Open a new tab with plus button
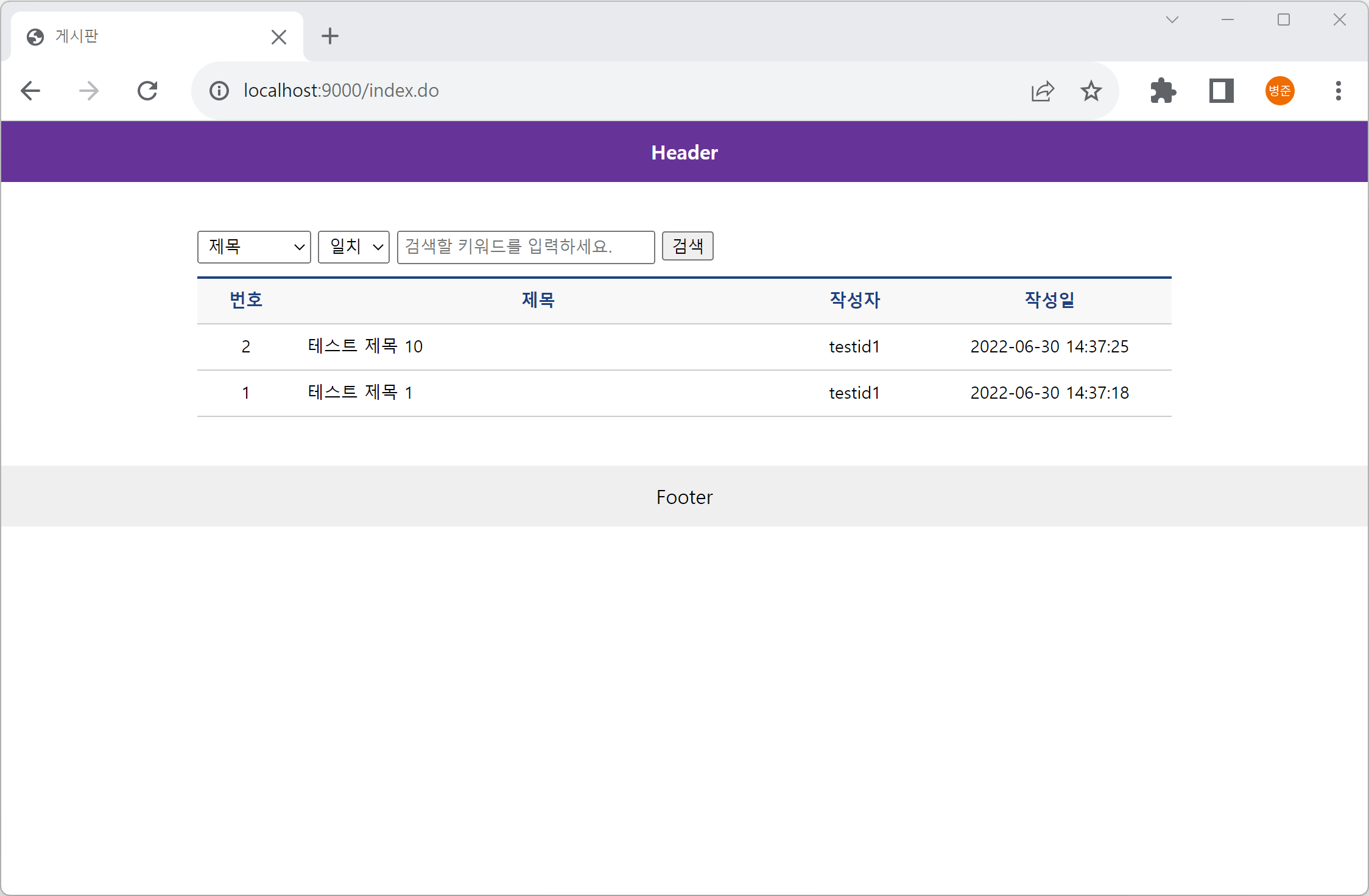 330,37
